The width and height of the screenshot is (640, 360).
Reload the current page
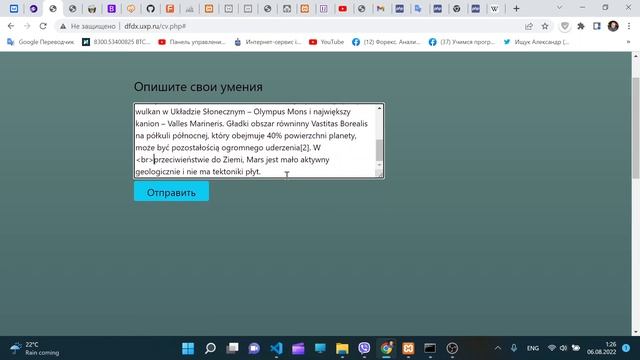pos(43,26)
